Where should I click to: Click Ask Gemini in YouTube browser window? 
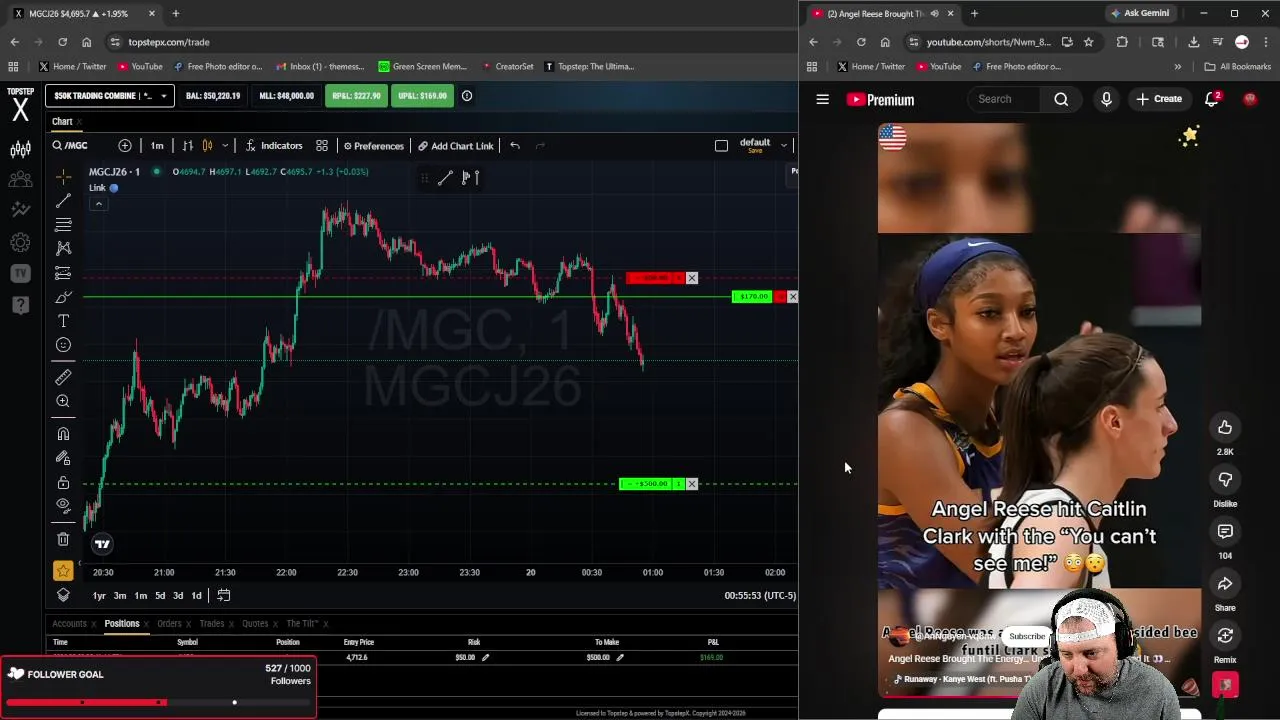pos(1139,13)
